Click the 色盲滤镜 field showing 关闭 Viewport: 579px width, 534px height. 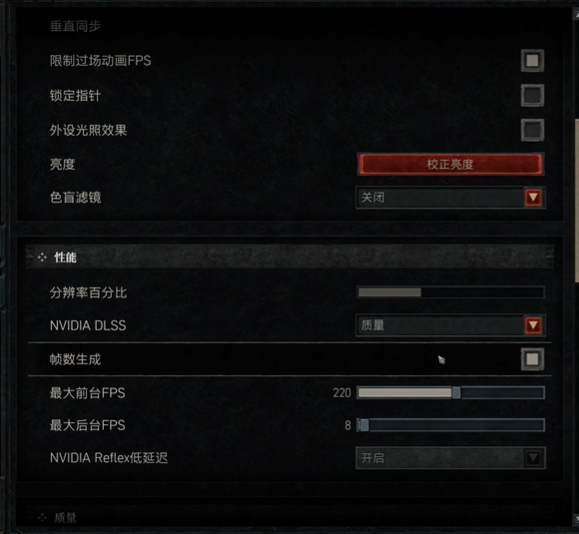coord(450,198)
